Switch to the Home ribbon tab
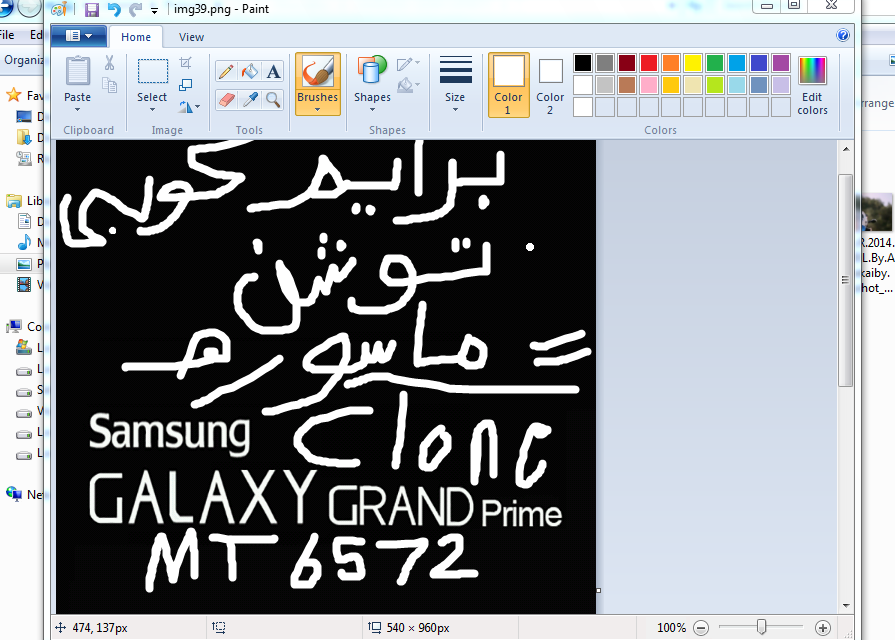 136,37
